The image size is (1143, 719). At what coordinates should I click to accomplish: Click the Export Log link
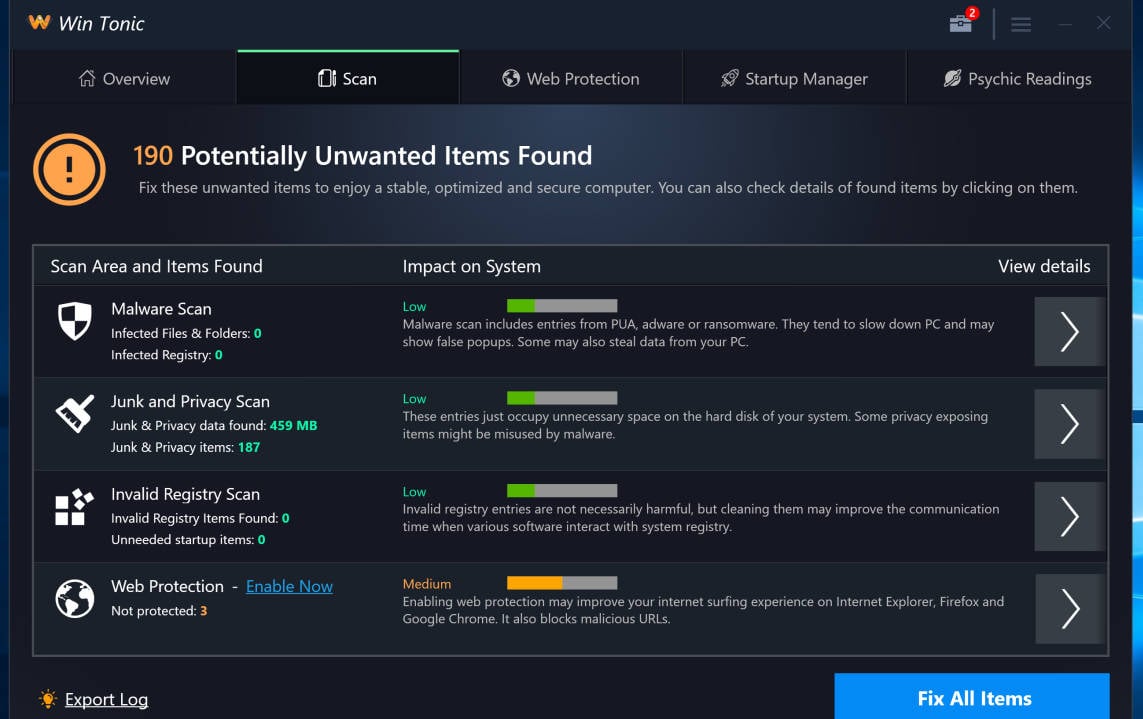pos(106,700)
